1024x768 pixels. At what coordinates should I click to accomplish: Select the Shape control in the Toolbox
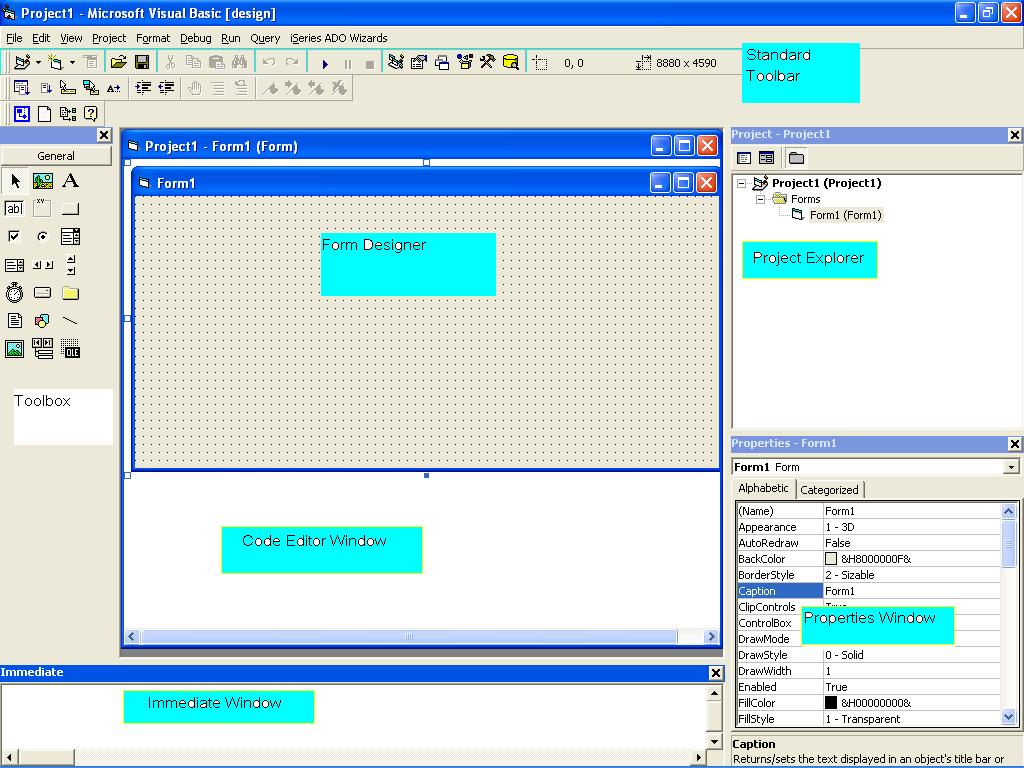coord(42,321)
